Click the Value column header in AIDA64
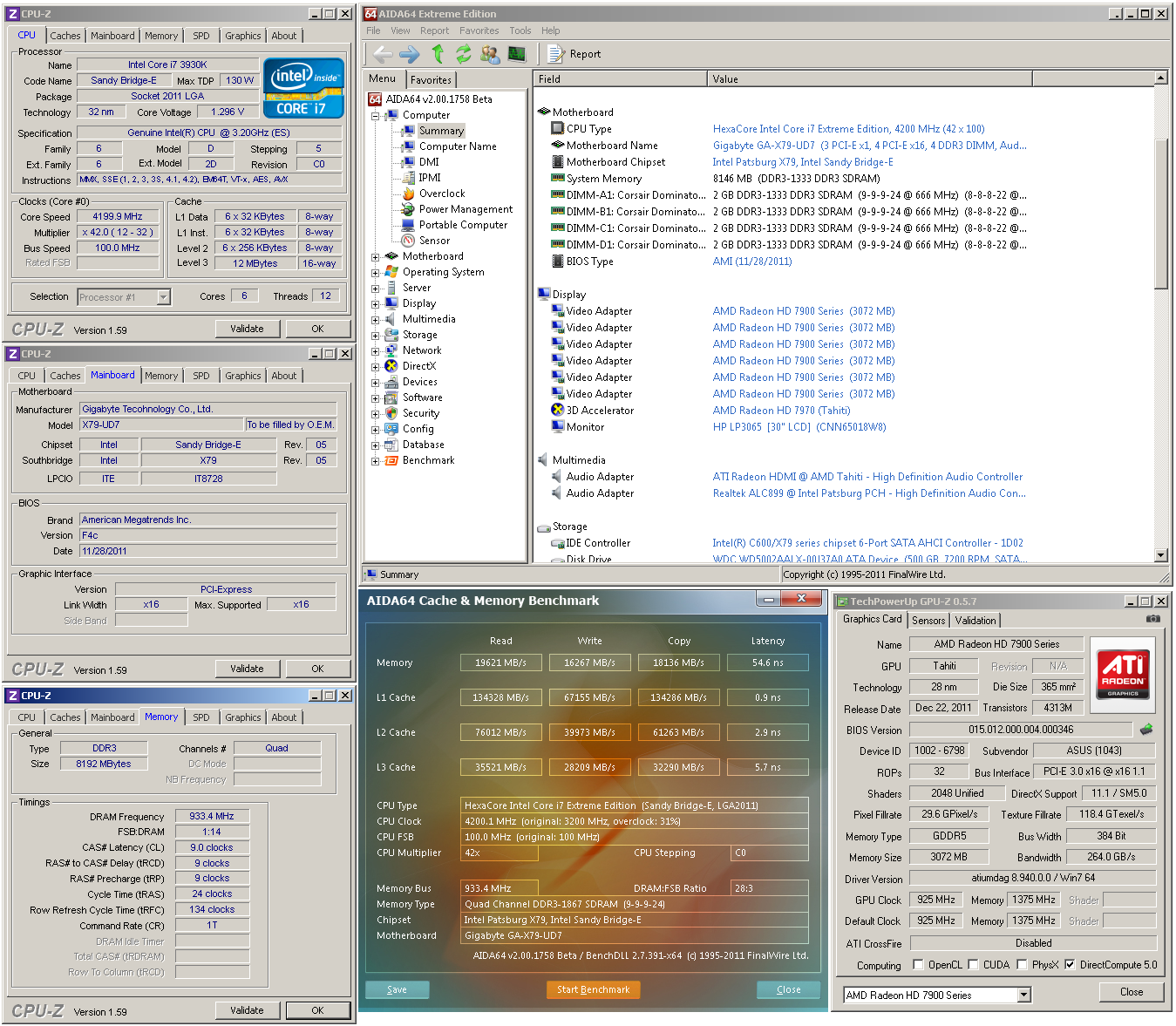 [x=869, y=79]
